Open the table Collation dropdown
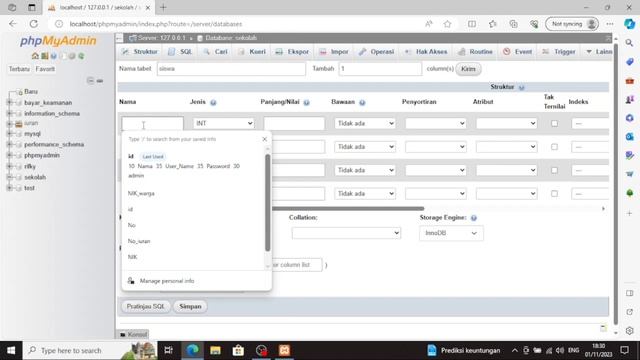 point(346,233)
